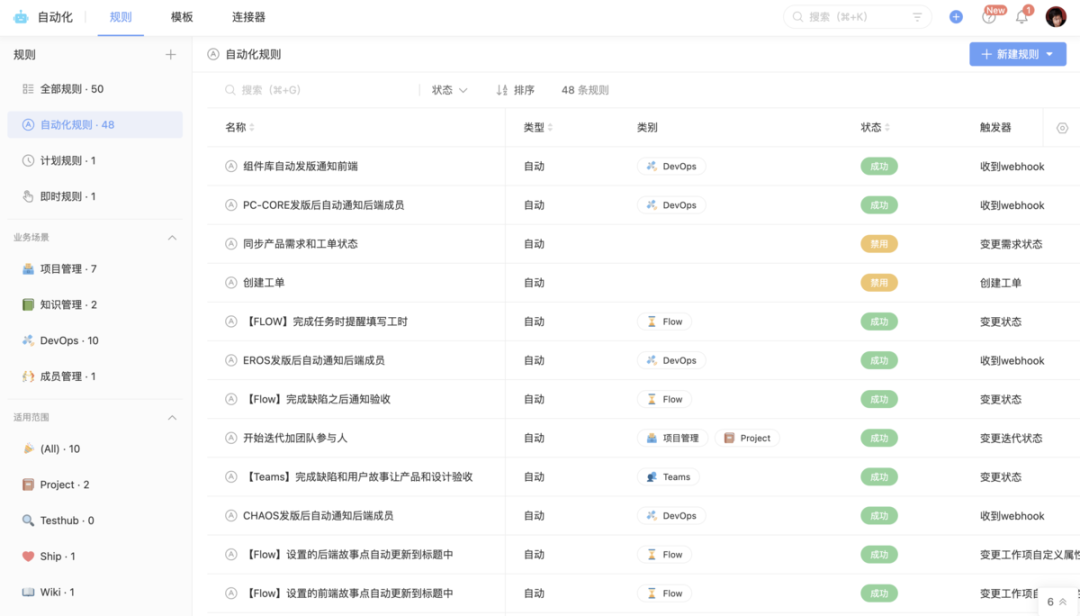Collapse the 业务场景 section
Image resolution: width=1080 pixels, height=616 pixels.
[x=171, y=238]
